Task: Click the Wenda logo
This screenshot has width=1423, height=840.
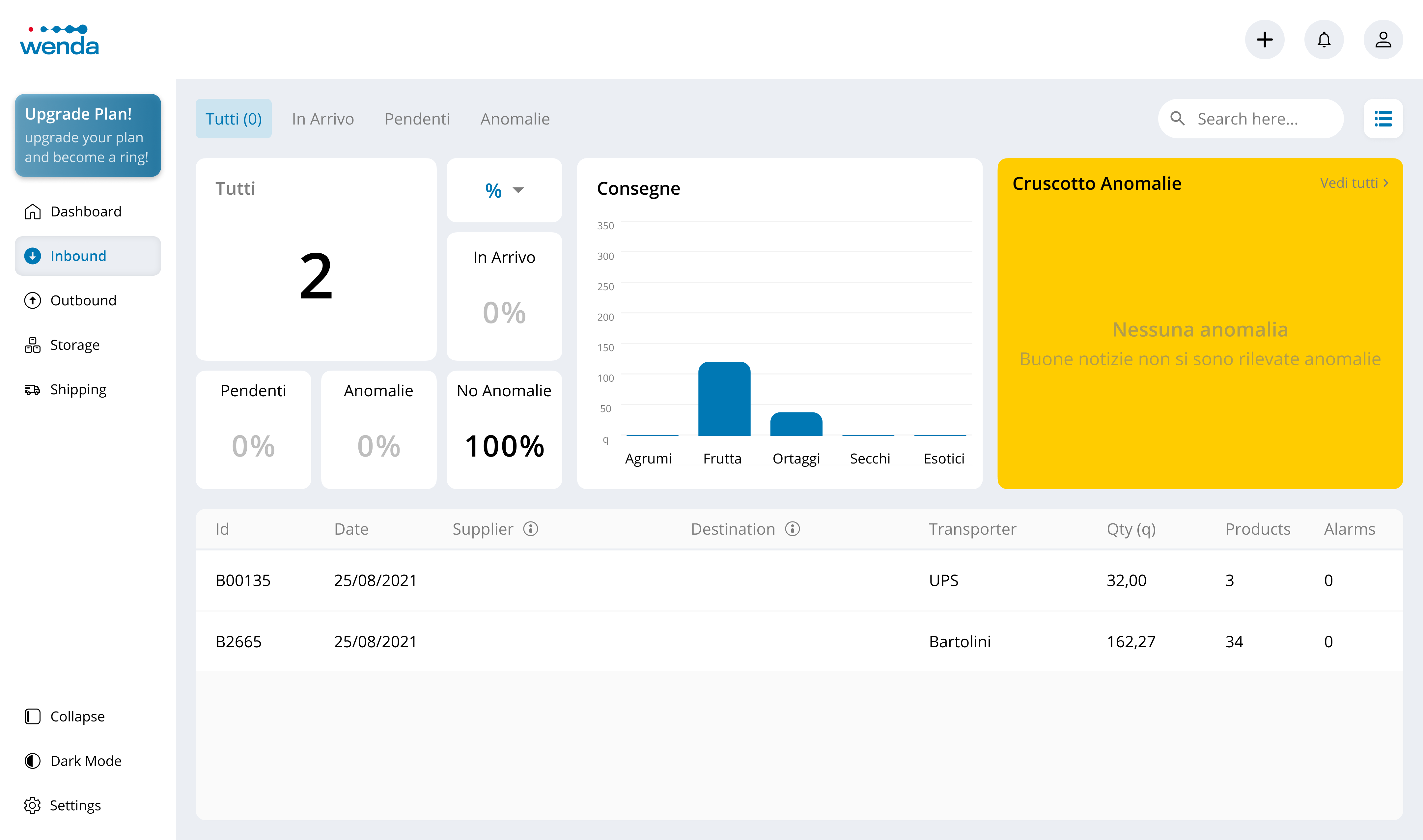Action: (59, 40)
